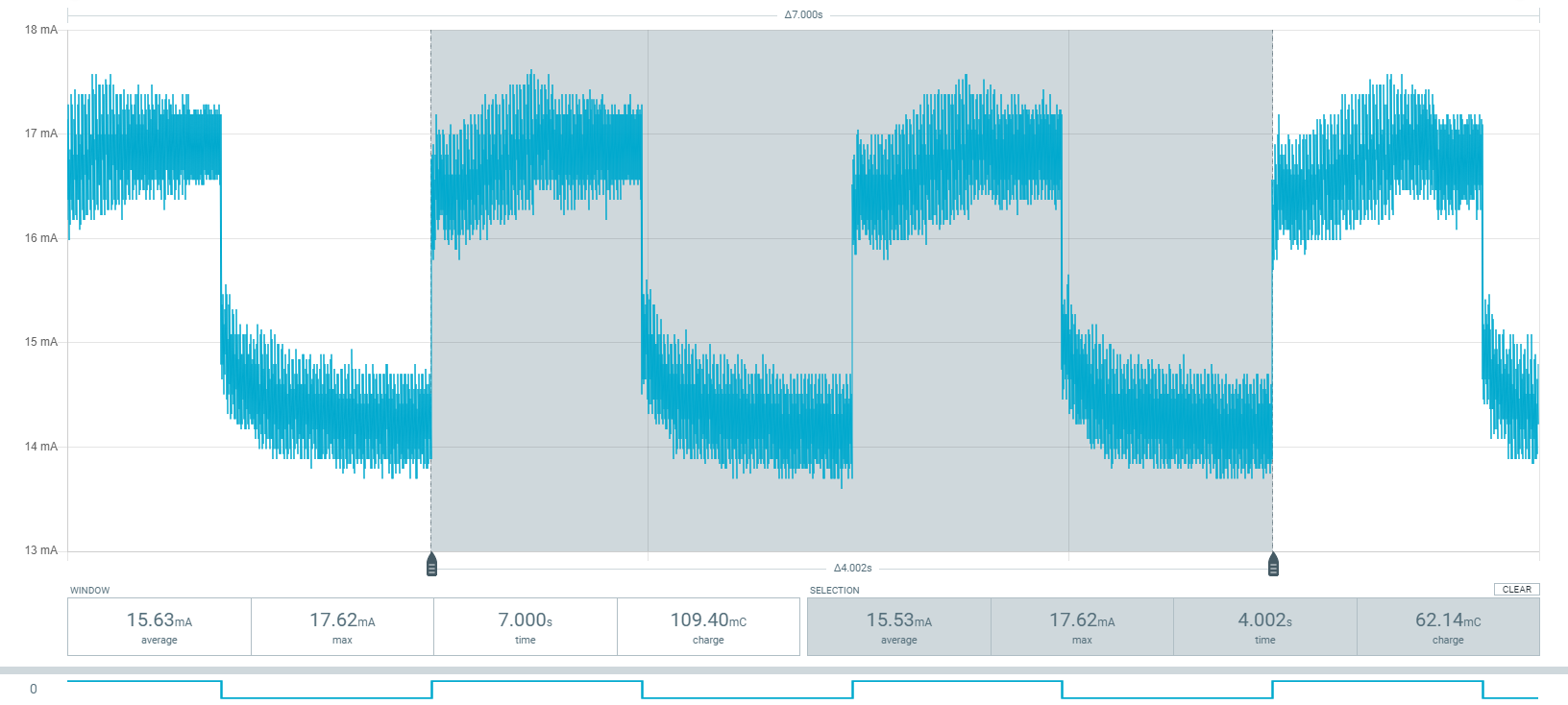1568x705 pixels.
Task: Select the selection time 4.002s box
Action: [1264, 627]
